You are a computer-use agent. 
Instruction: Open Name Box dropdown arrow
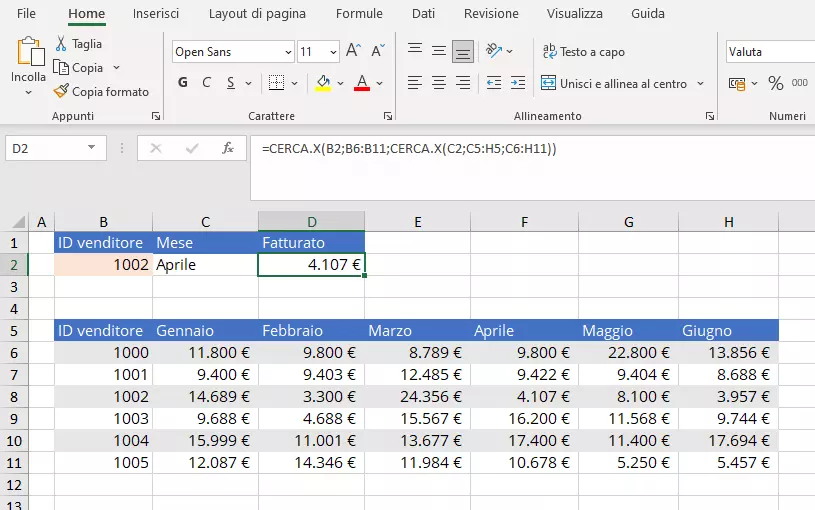(91, 148)
